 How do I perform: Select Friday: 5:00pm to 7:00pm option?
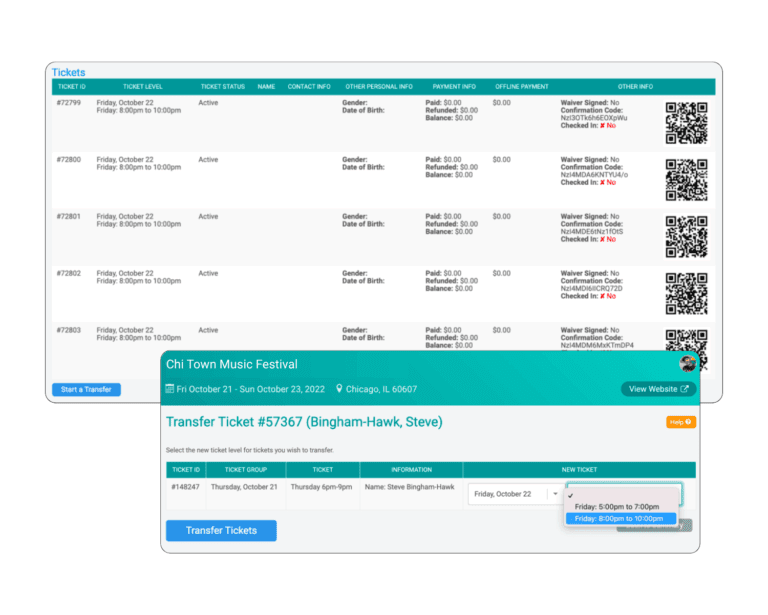(x=616, y=507)
